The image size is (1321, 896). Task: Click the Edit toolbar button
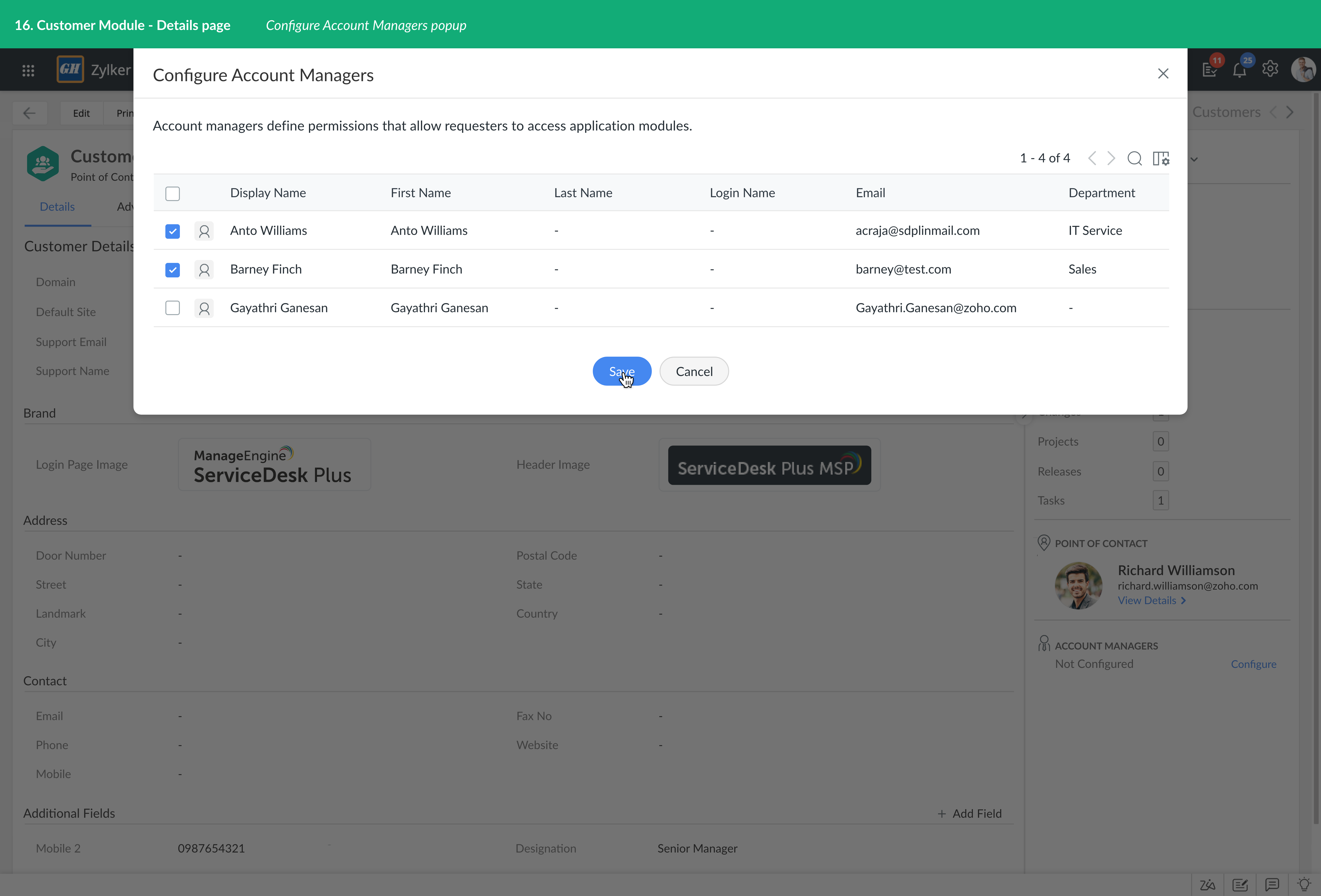pos(81,113)
